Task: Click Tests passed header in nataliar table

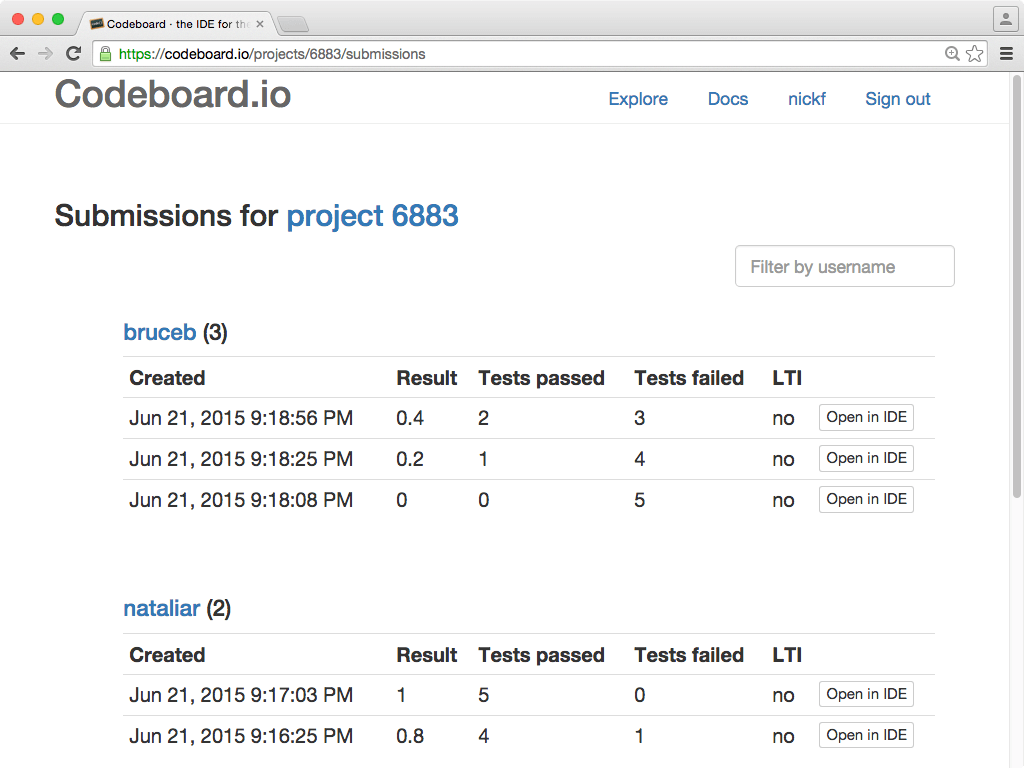Action: coord(541,655)
